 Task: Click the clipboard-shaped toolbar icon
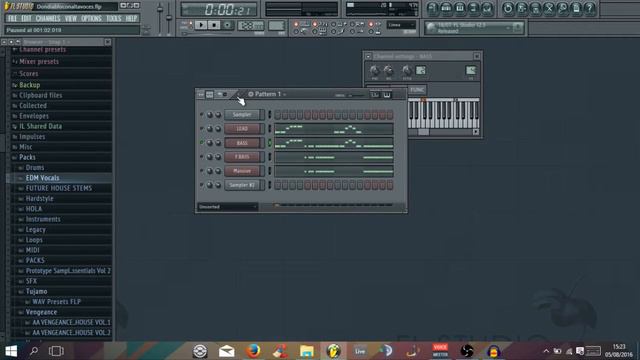point(576,8)
